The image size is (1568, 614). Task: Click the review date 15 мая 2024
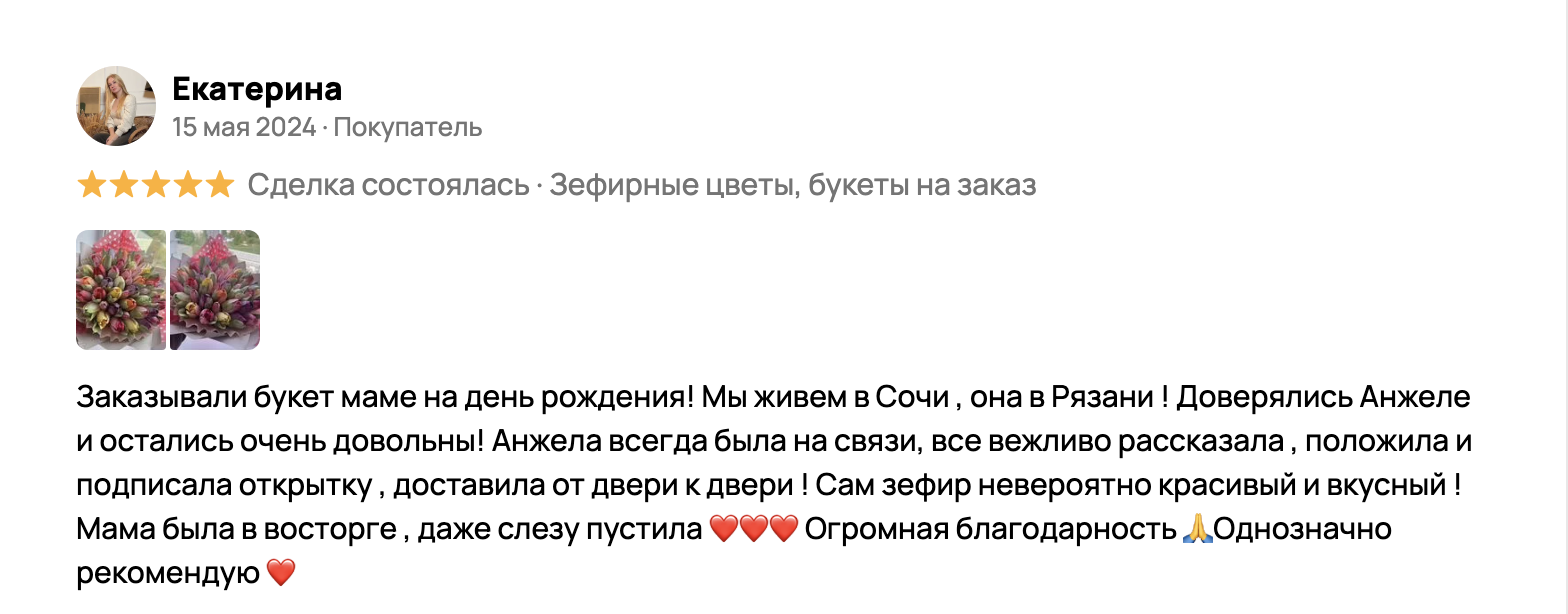click(x=244, y=128)
